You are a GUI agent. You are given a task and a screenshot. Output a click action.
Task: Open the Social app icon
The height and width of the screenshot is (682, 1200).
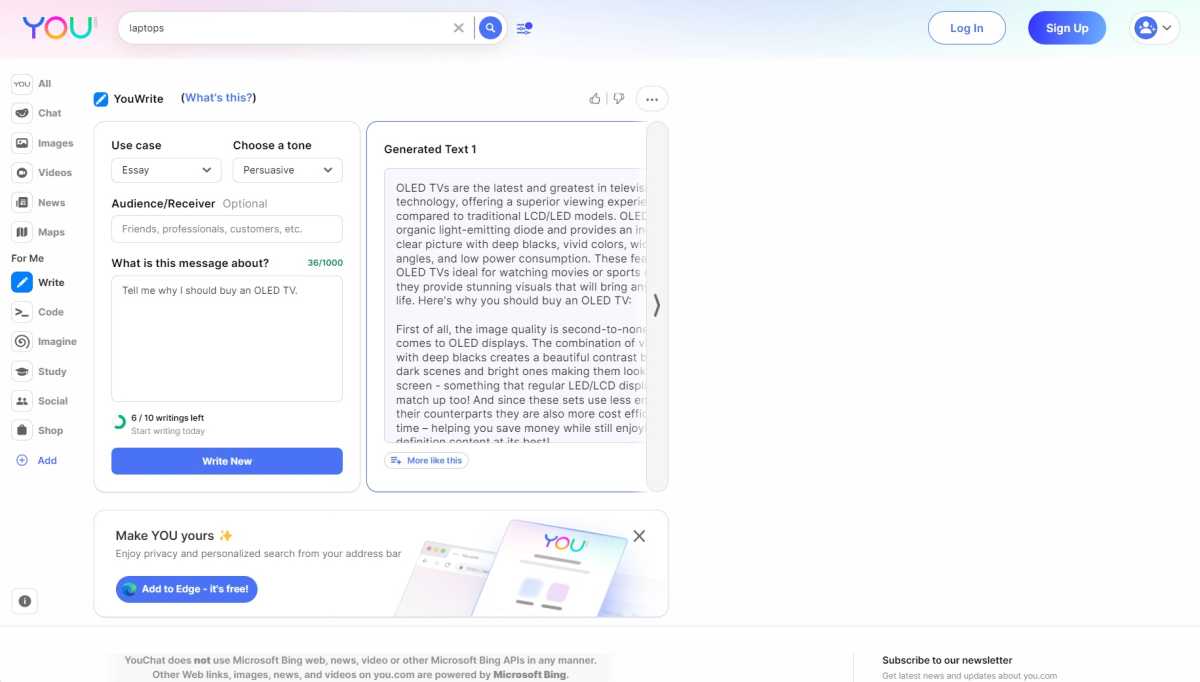(22, 401)
